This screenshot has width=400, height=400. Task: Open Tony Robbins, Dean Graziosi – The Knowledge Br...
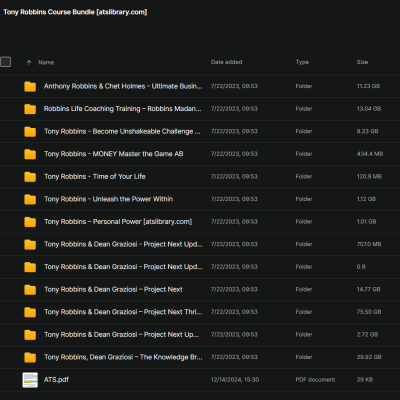point(123,357)
